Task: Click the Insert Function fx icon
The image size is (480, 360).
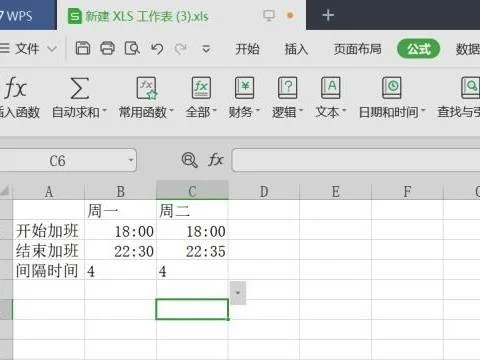Action: pos(15,88)
